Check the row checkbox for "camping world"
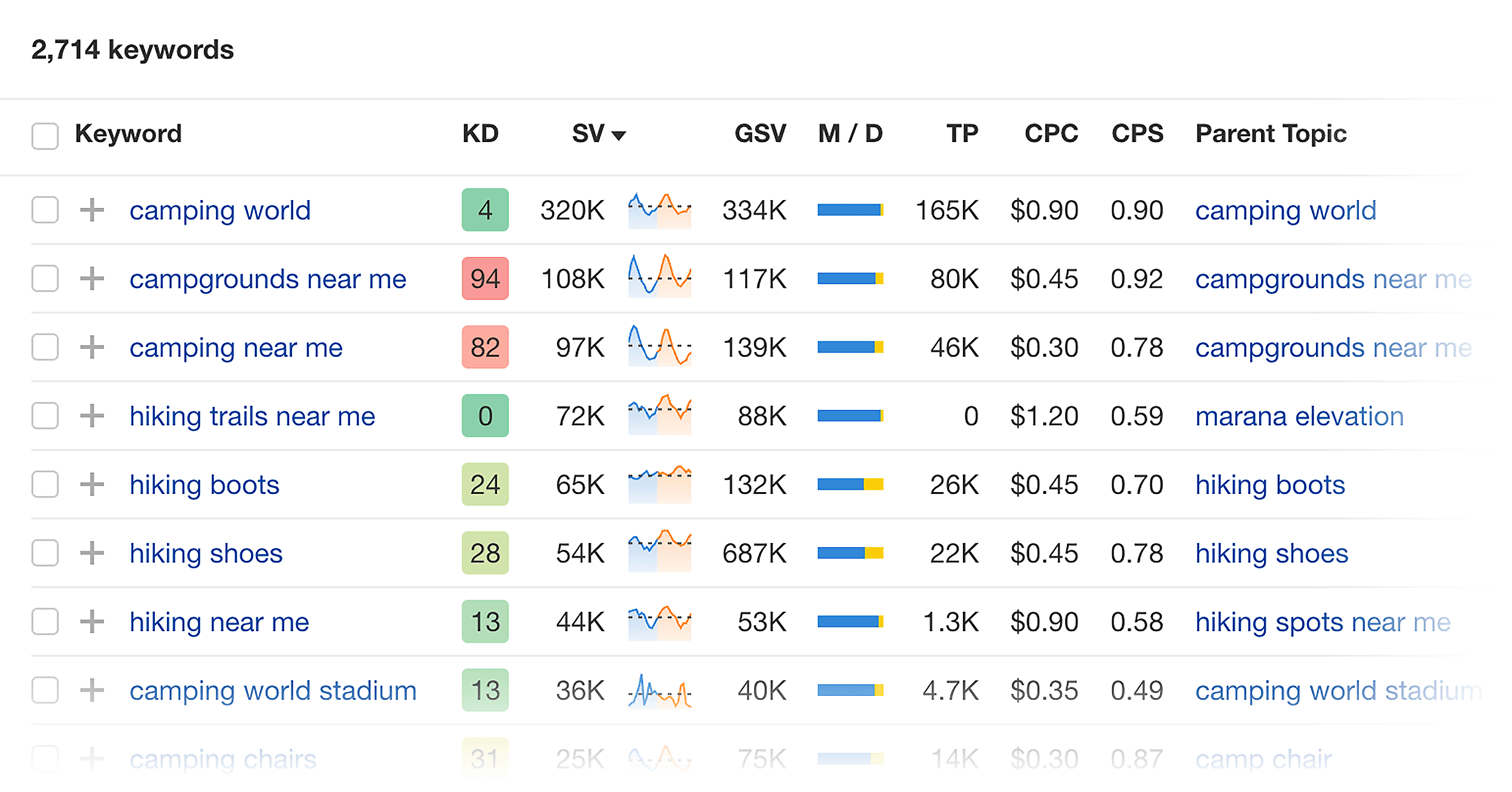The image size is (1512, 792). 45,210
